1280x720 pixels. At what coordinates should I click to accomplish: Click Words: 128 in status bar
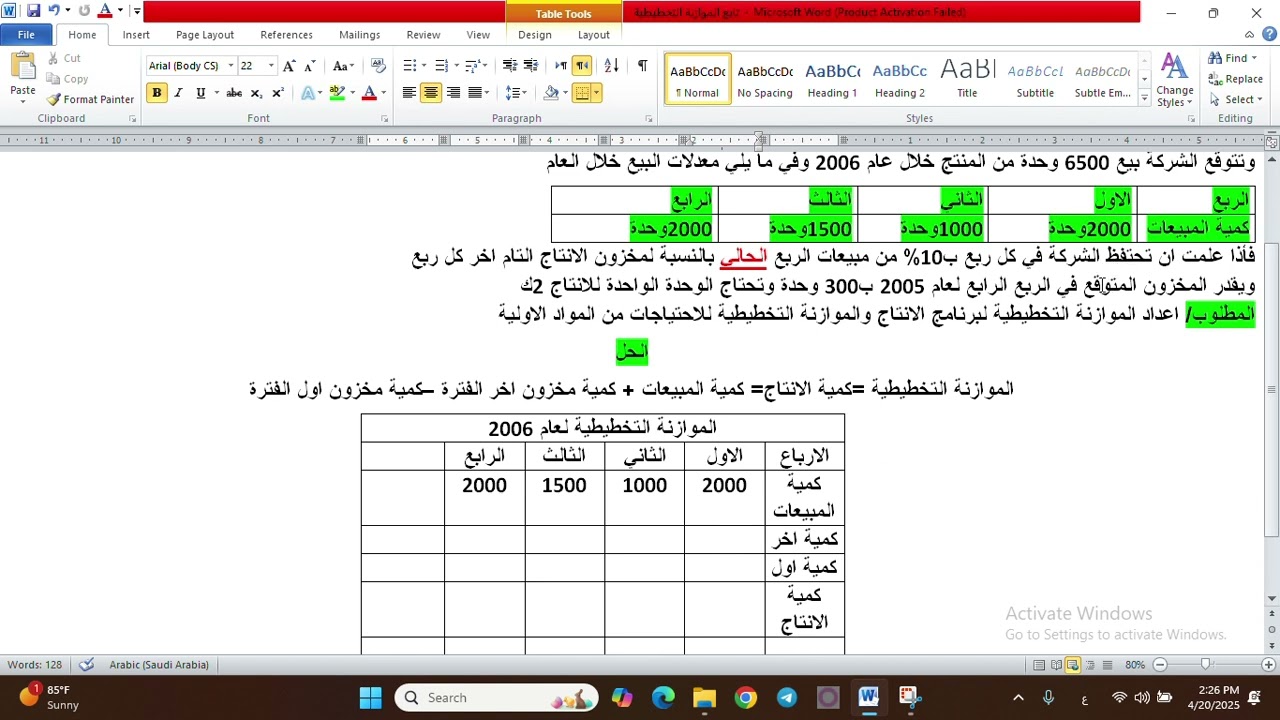coord(35,665)
